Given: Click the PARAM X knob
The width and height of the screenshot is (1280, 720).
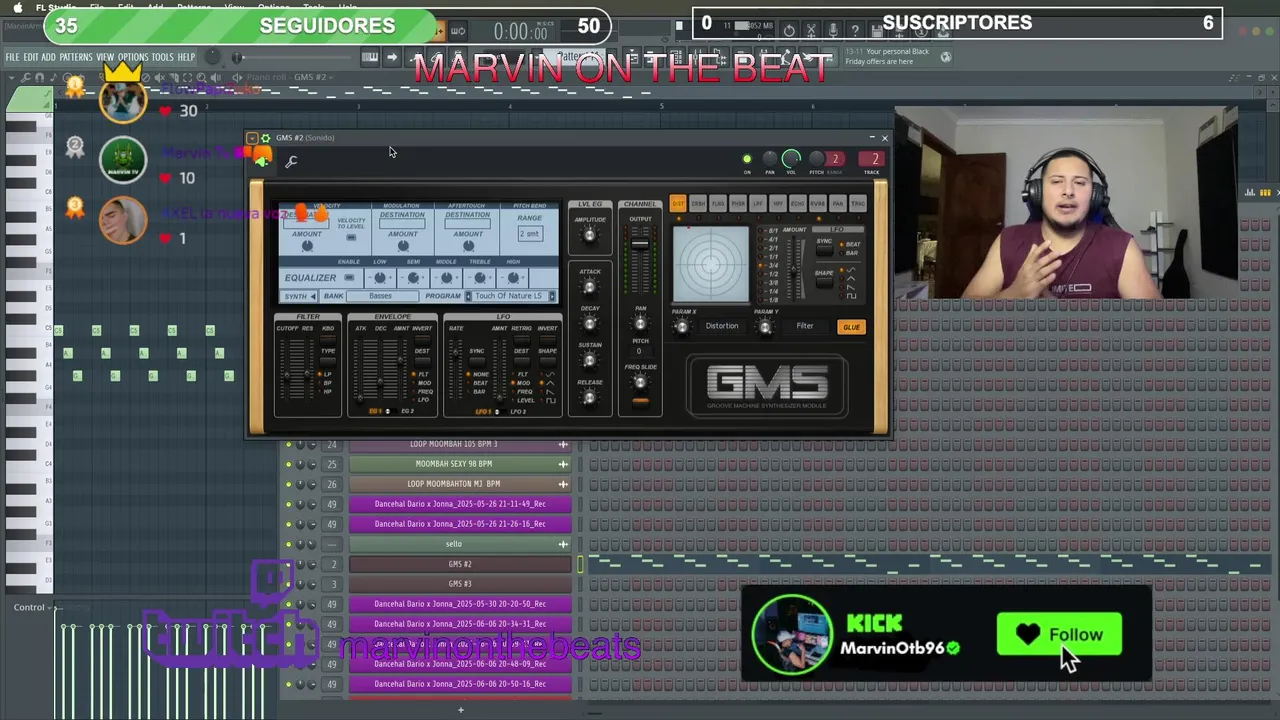Looking at the screenshot, I should tap(683, 327).
